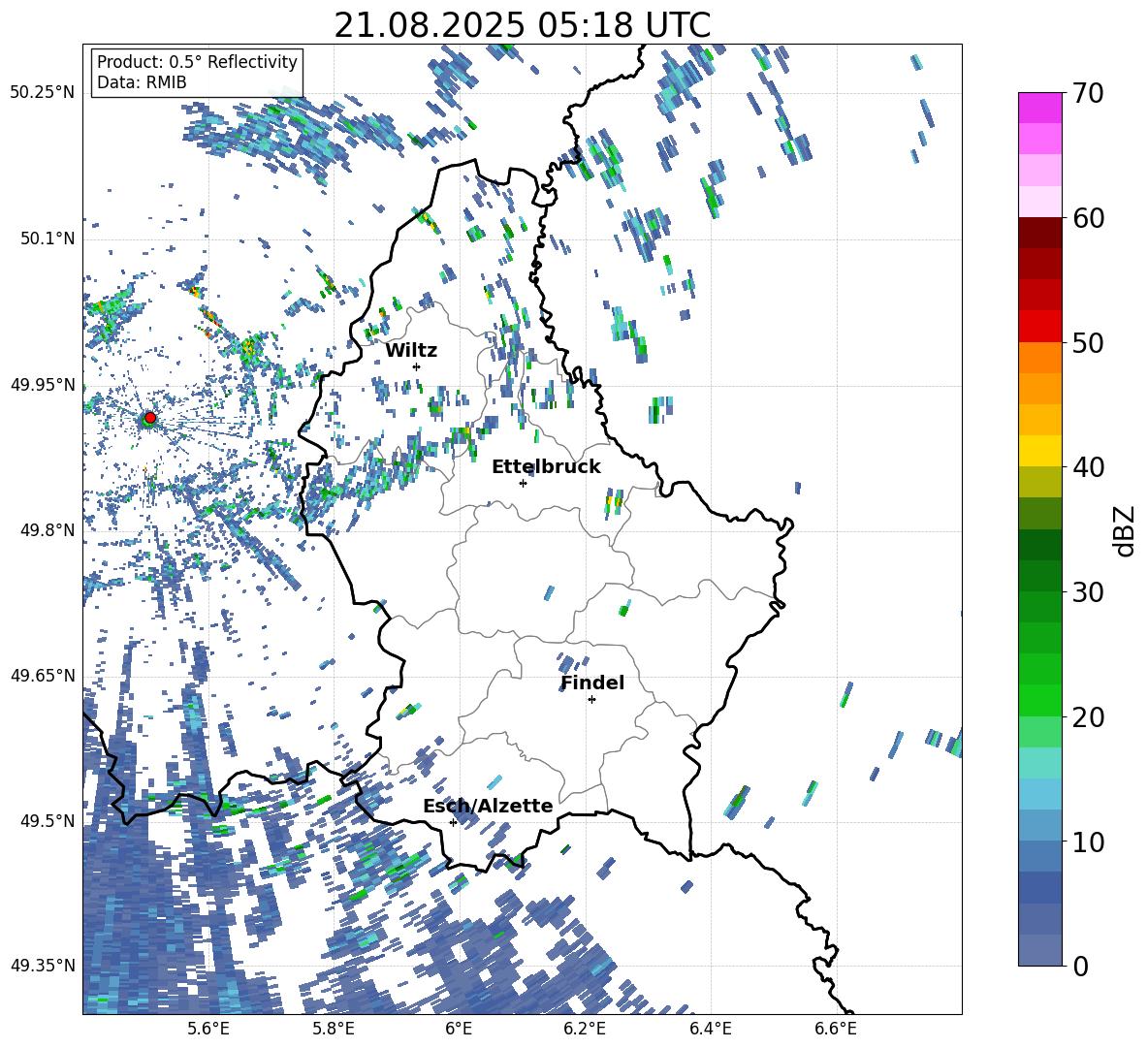1148x1048 pixels.
Task: Click the cross marker below Wiltz
Action: click(x=417, y=366)
